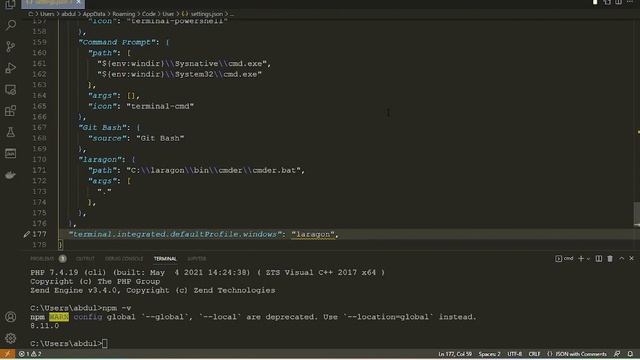Click the System32 cmd.exe path line
This screenshot has height=360, width=640.
[179, 74]
